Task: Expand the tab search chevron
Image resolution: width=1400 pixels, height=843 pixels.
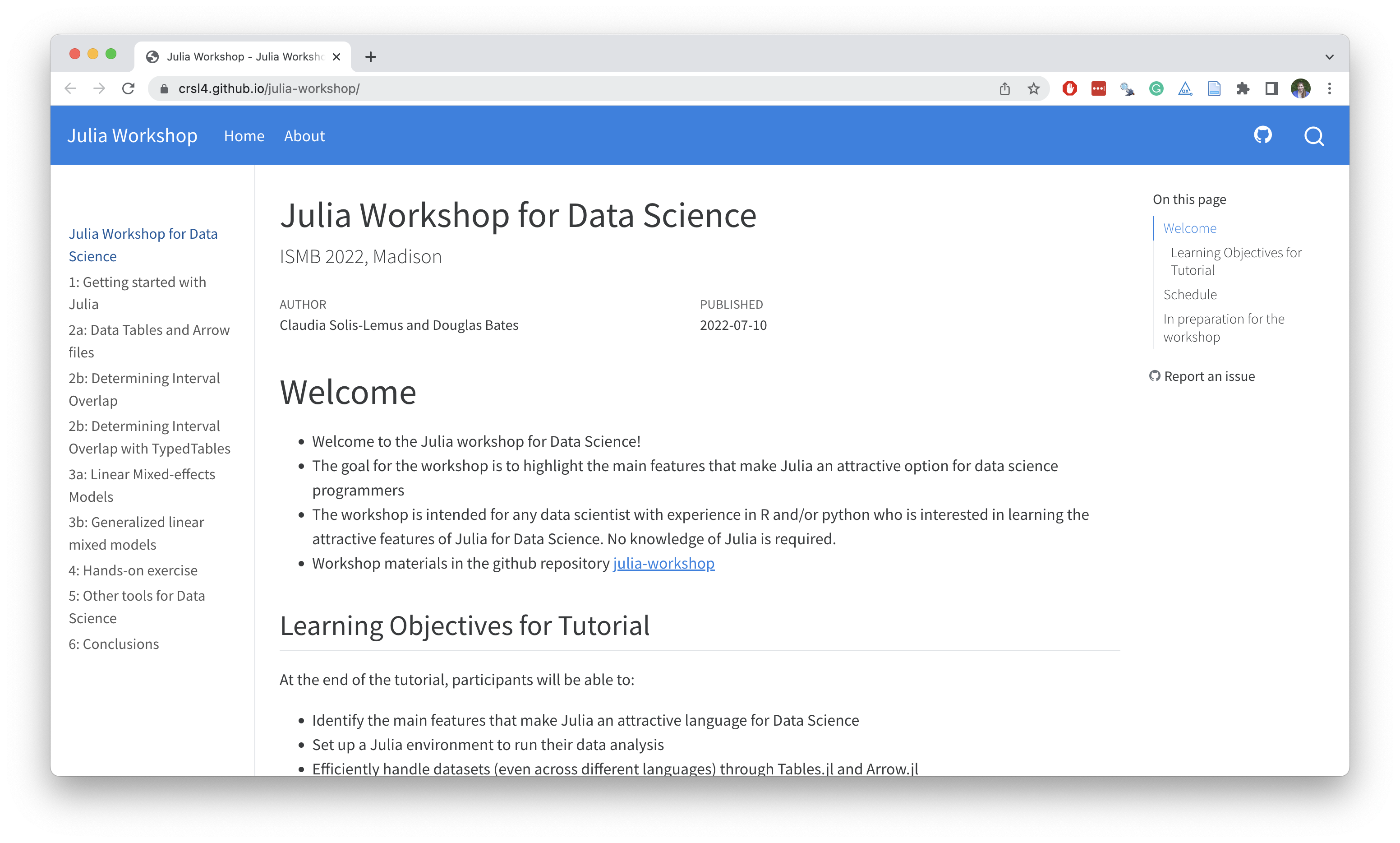Action: pos(1330,57)
